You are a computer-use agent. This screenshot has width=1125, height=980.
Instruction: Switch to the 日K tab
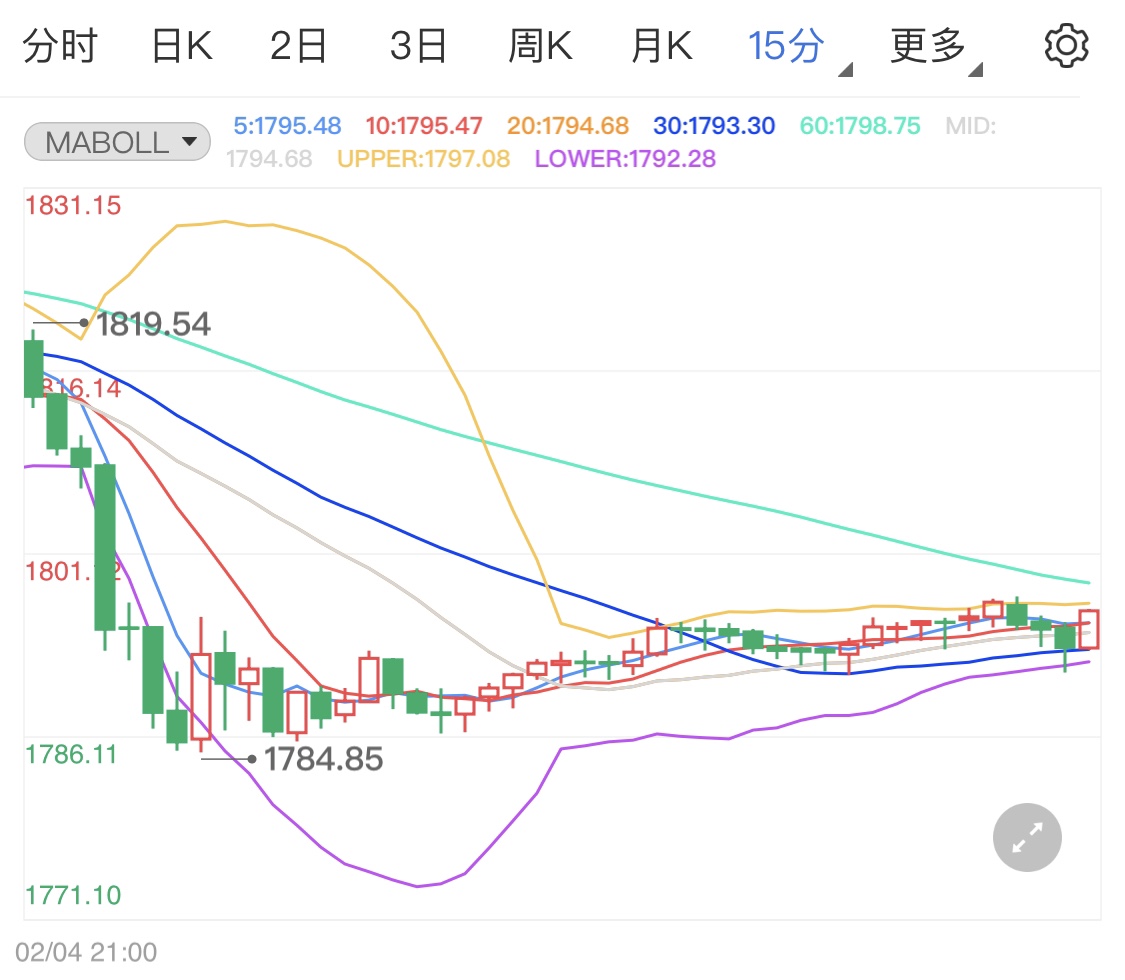click(180, 44)
